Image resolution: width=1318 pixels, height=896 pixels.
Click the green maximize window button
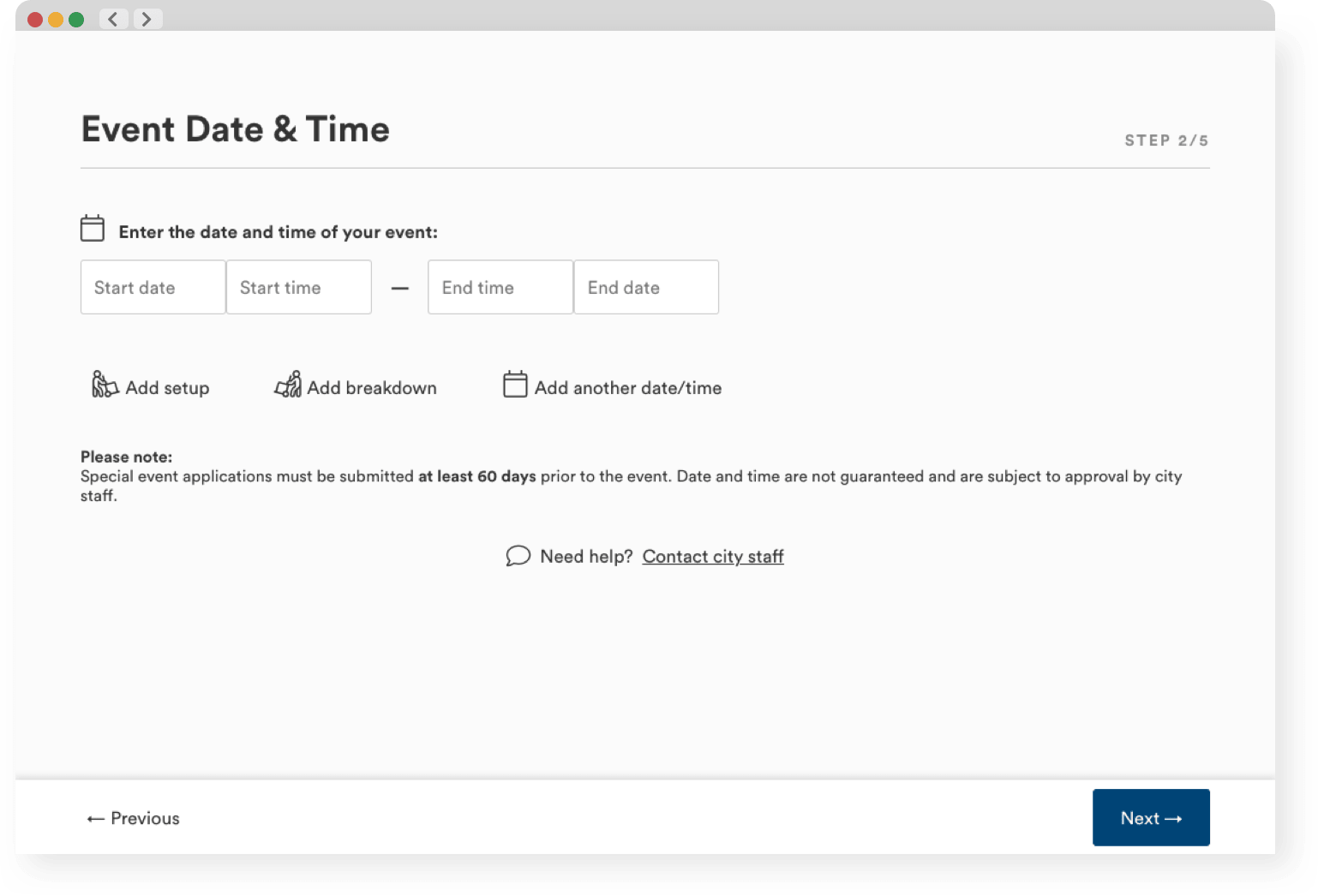[76, 20]
